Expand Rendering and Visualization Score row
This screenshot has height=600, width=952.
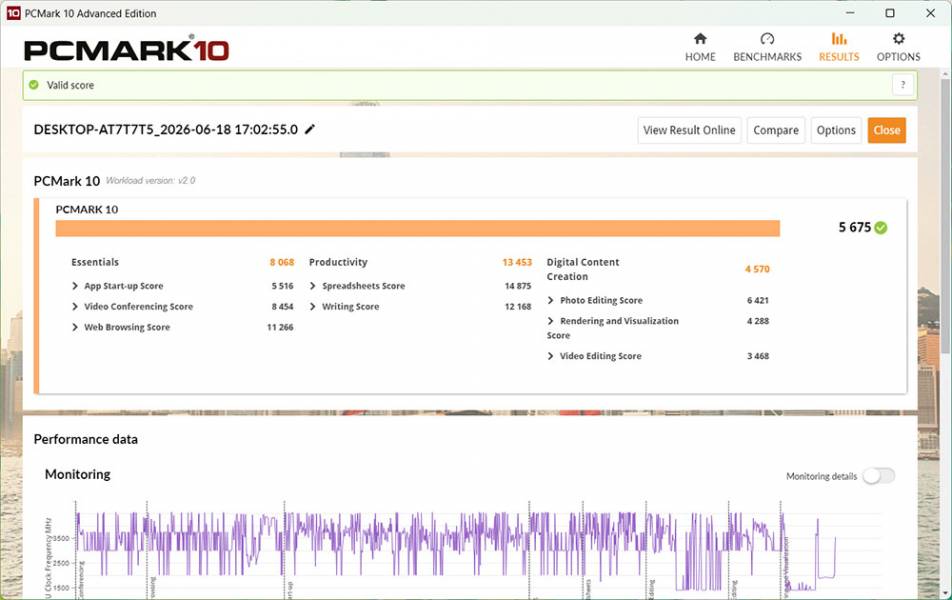(x=551, y=321)
